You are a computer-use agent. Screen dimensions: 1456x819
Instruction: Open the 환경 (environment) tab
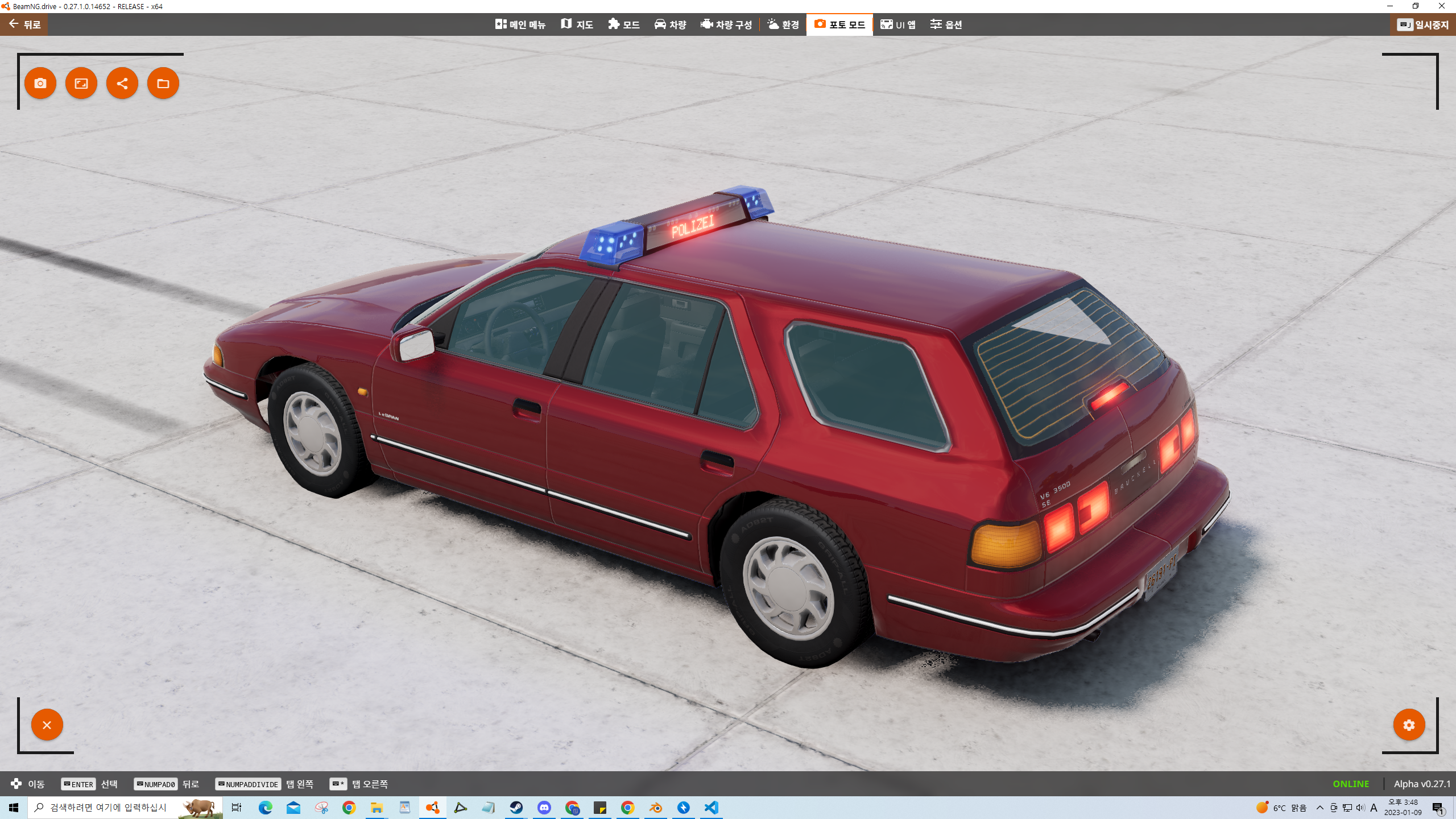[x=783, y=24]
